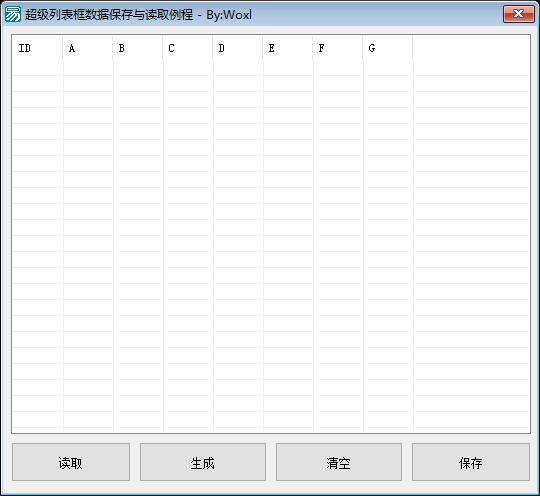Click the window title text

138,15
